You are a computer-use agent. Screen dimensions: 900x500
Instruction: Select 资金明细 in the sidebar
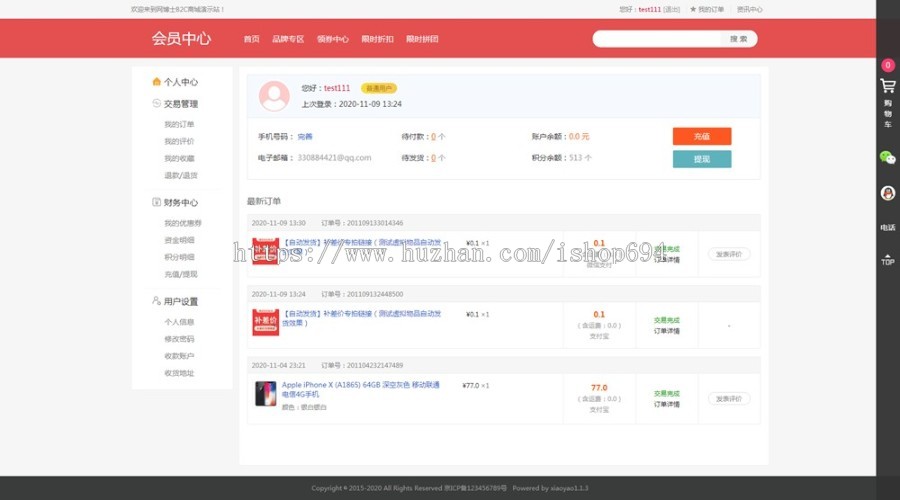(x=179, y=240)
